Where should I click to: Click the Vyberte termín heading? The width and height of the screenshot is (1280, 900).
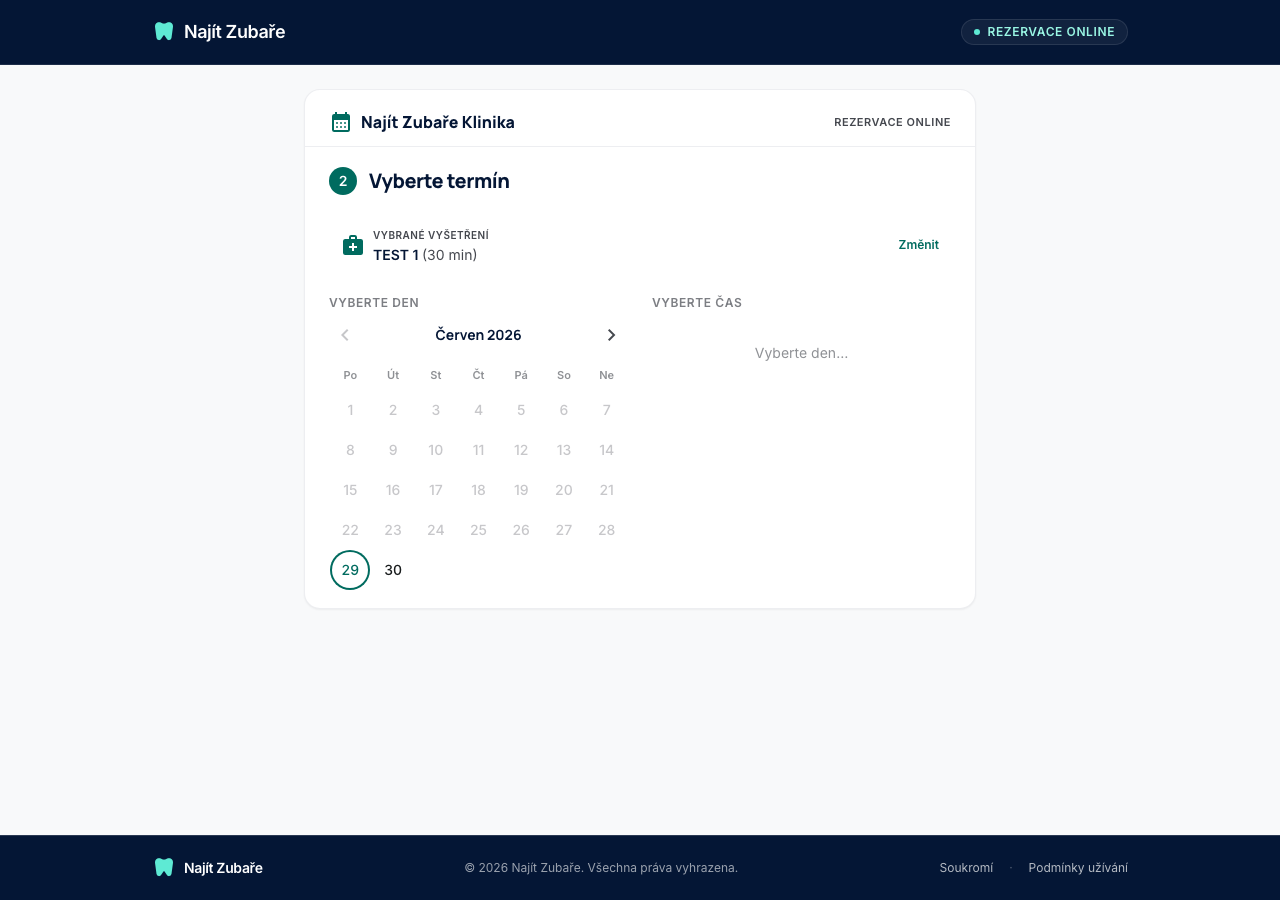pyautogui.click(x=439, y=181)
